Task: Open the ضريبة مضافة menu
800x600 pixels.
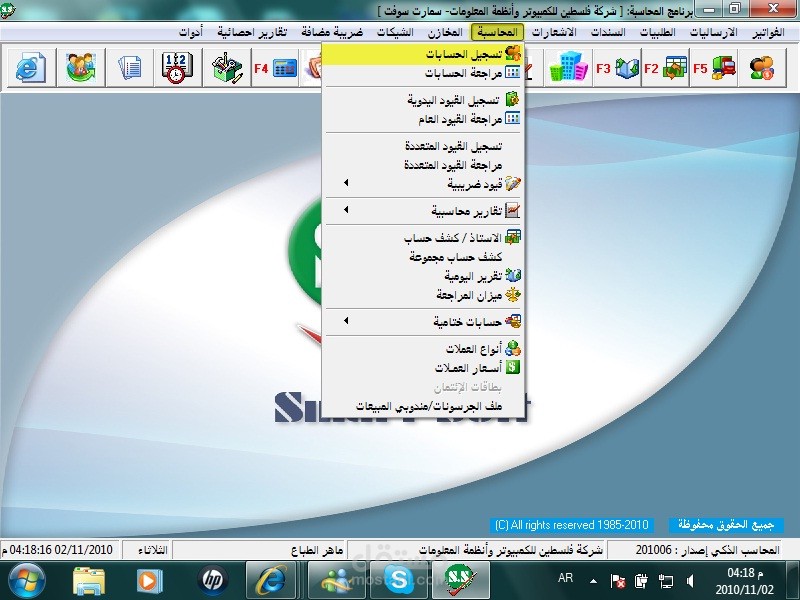Action: (x=332, y=32)
